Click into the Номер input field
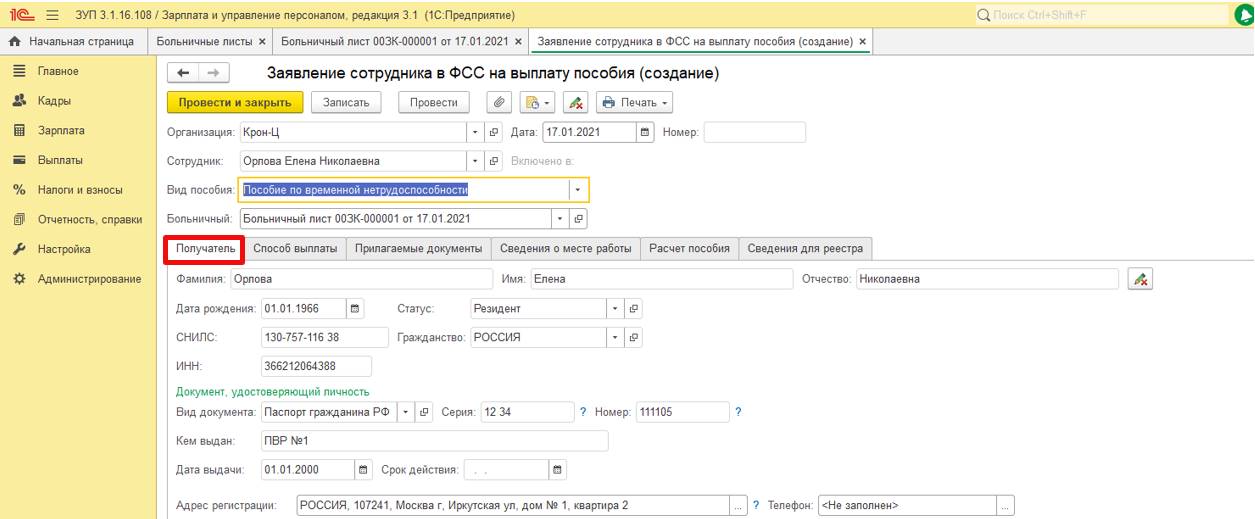This screenshot has height=519, width=1255. click(754, 132)
